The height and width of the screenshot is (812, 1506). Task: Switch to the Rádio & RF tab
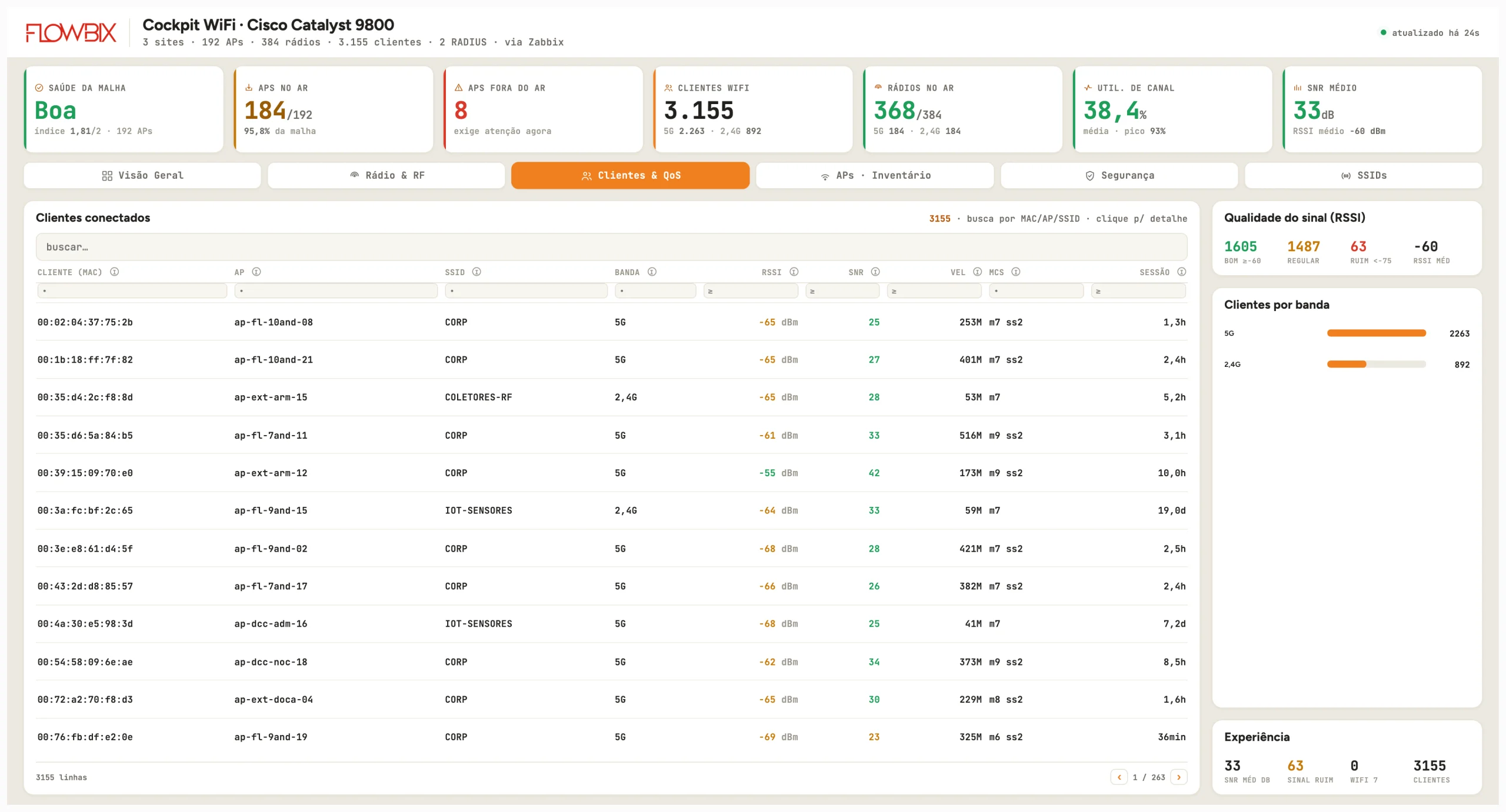(x=387, y=175)
